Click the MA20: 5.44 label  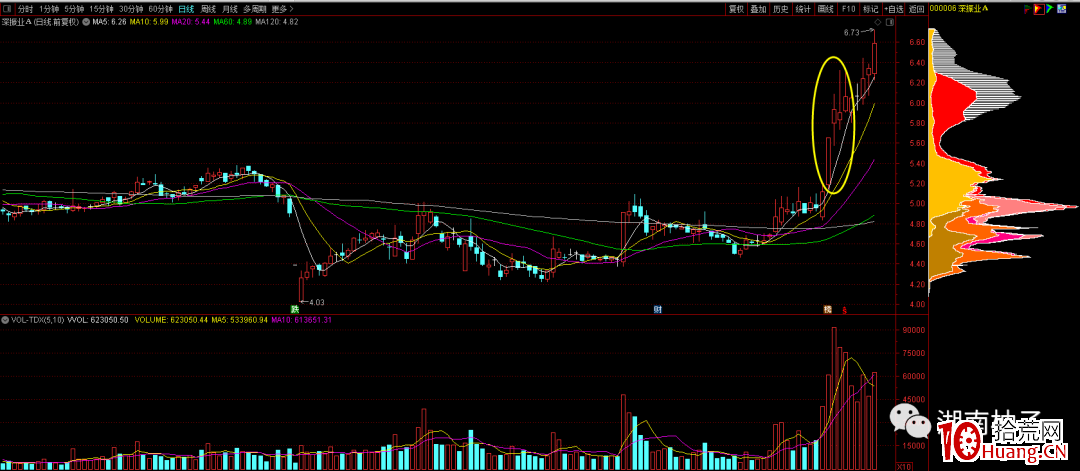pyautogui.click(x=191, y=22)
